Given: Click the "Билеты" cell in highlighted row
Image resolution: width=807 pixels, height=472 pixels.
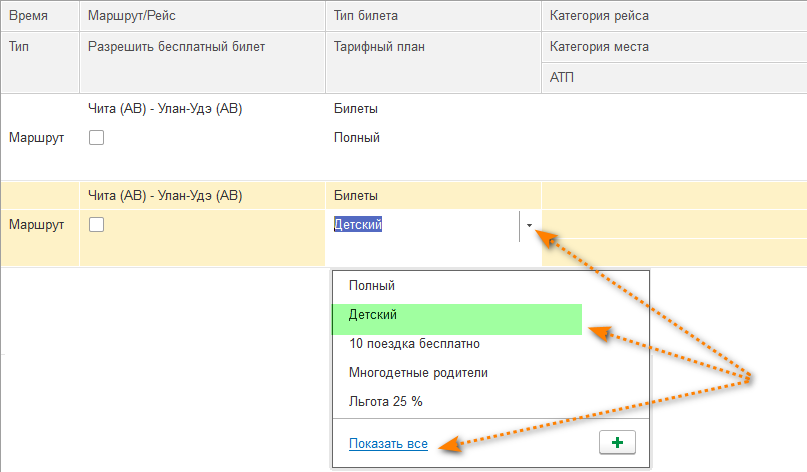Looking at the screenshot, I should [x=354, y=195].
